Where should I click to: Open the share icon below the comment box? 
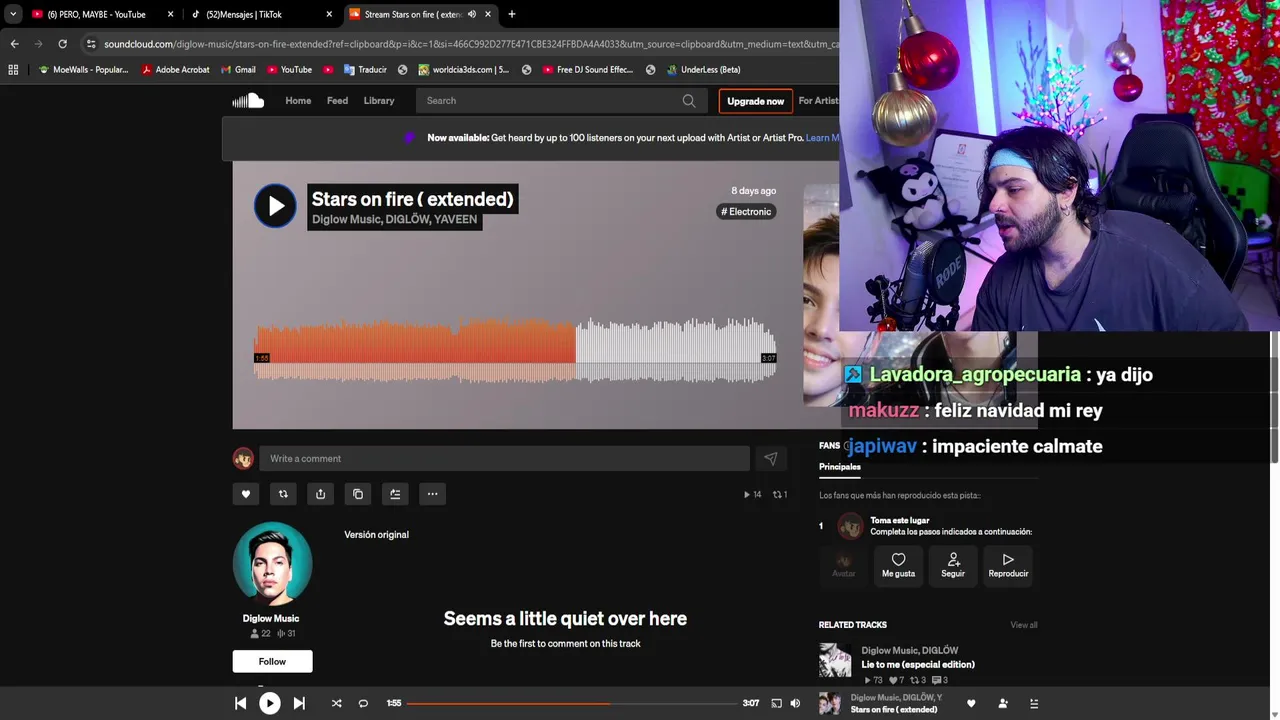pos(320,494)
